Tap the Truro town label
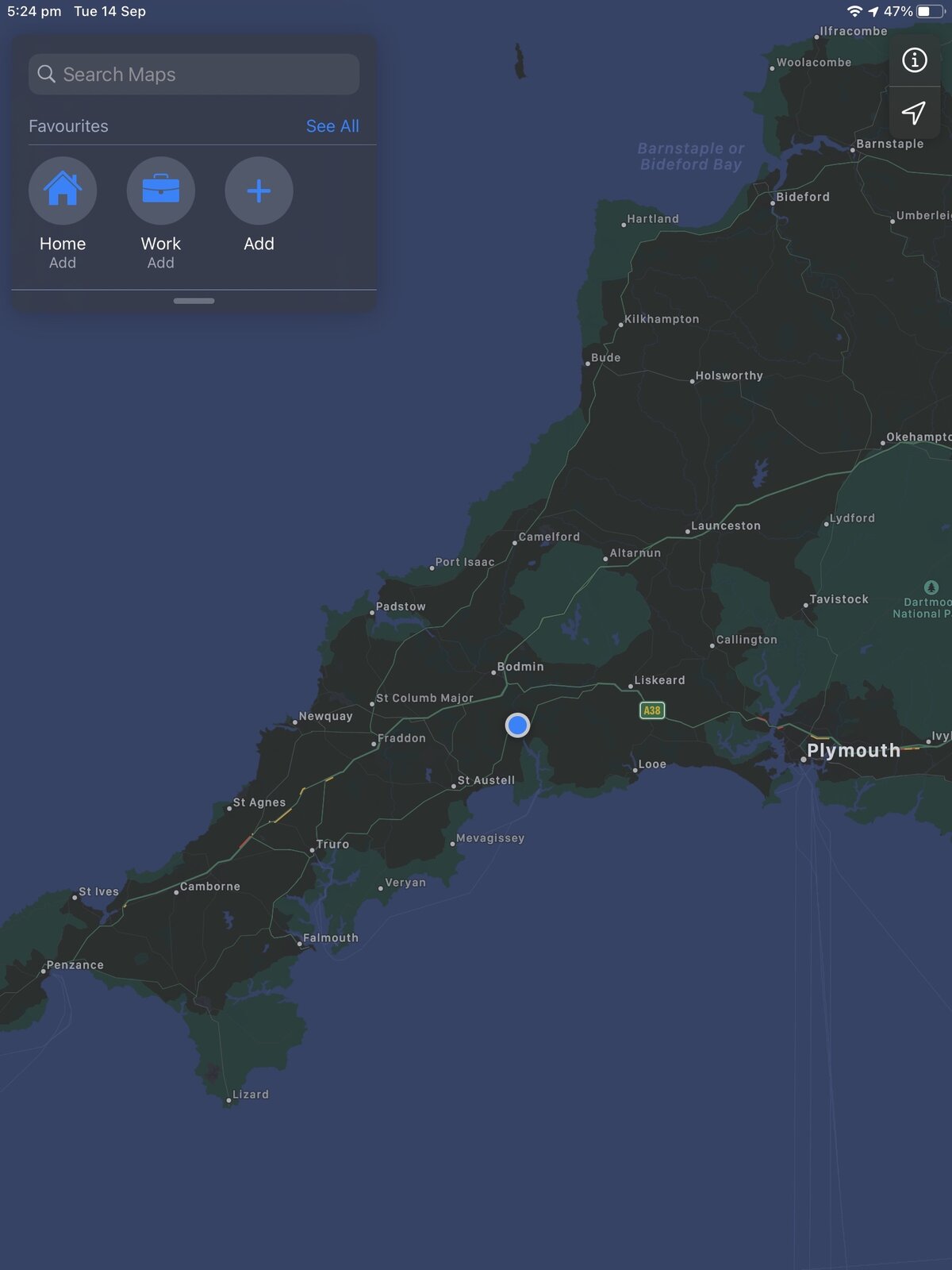952x1270 pixels. [x=332, y=845]
